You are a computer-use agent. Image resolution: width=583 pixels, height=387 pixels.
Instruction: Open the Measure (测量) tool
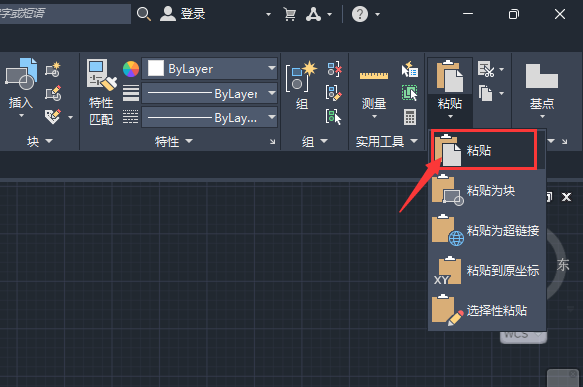tap(374, 76)
